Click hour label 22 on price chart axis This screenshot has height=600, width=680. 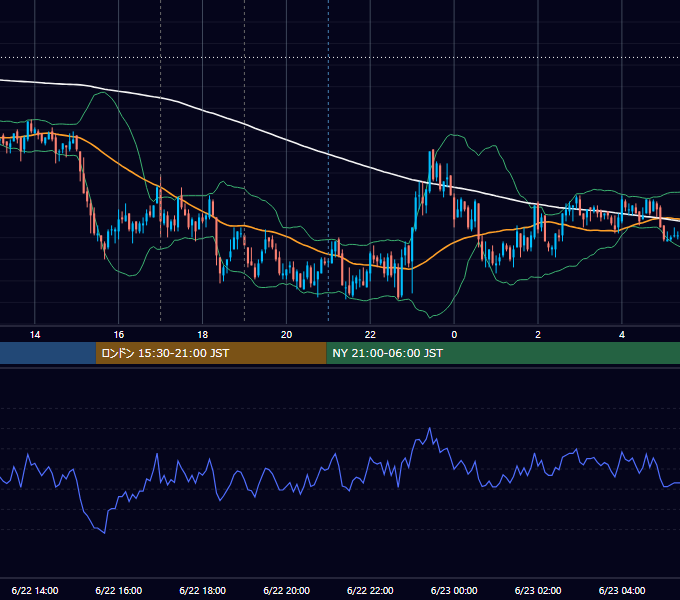coord(370,335)
